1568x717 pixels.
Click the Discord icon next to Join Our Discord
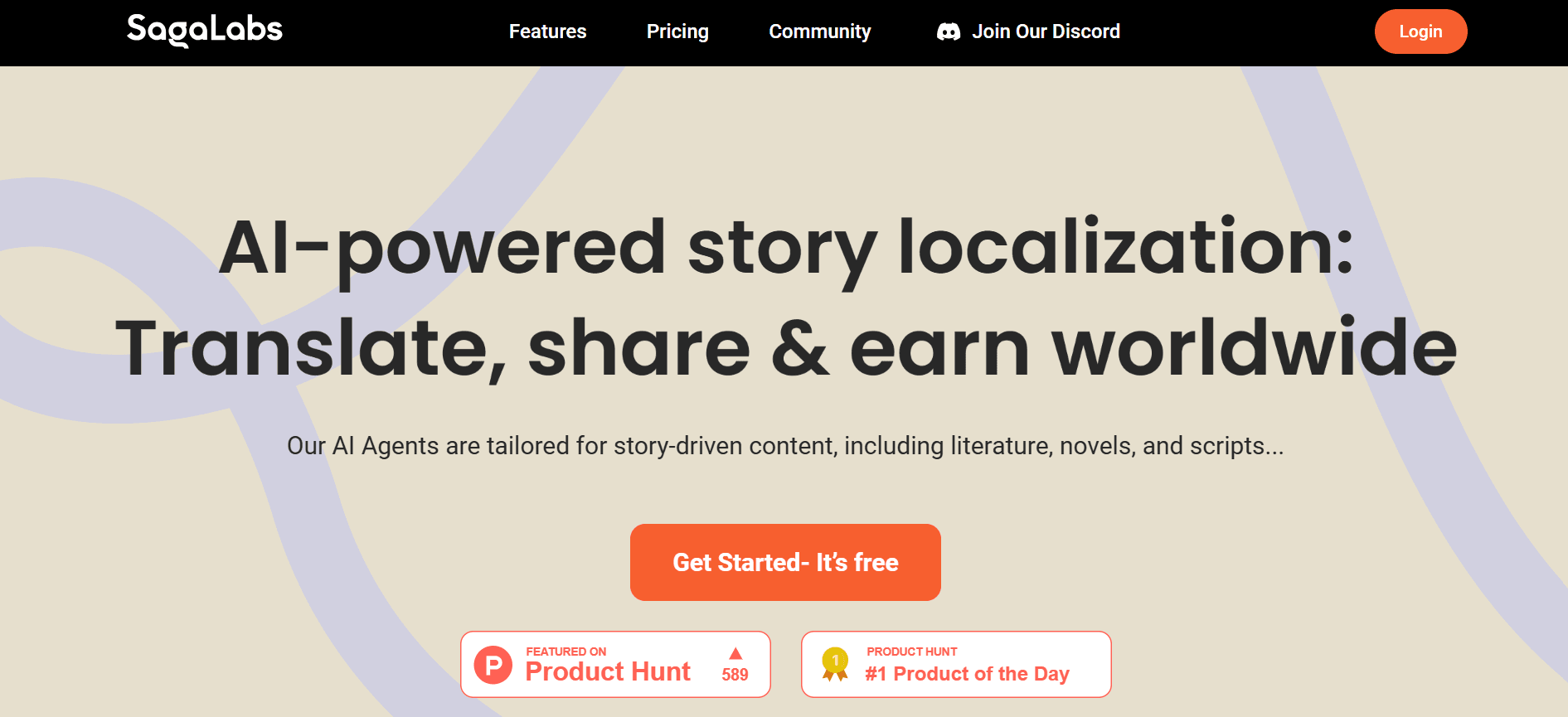coord(950,31)
